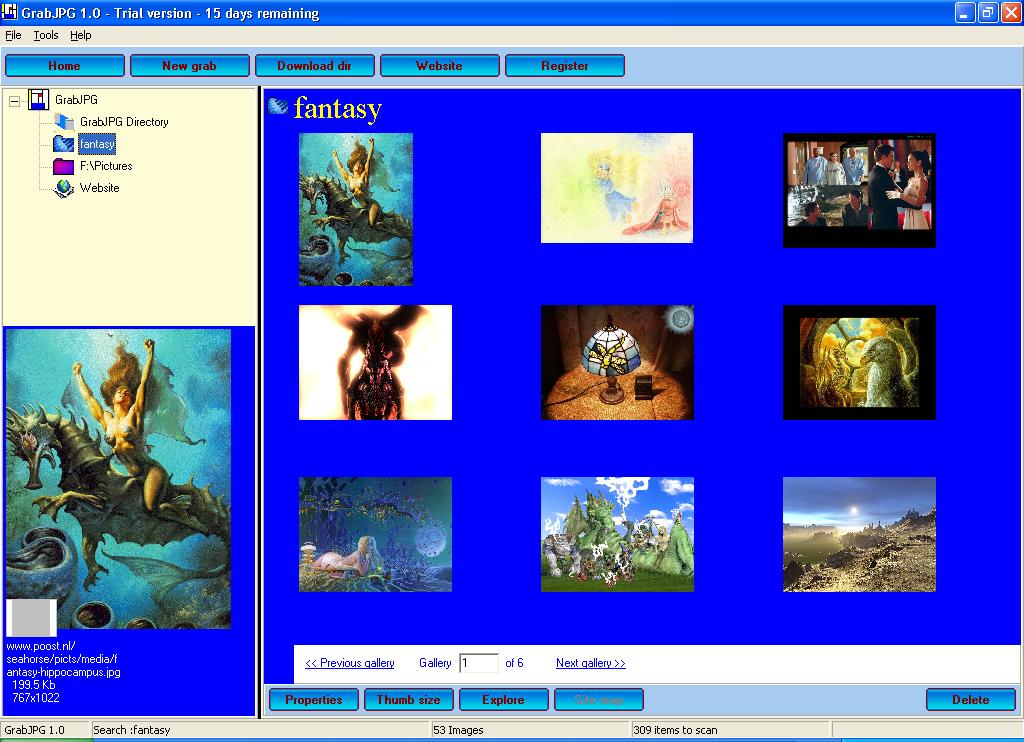Click the Thumb size button
The image size is (1024, 742).
409,700
